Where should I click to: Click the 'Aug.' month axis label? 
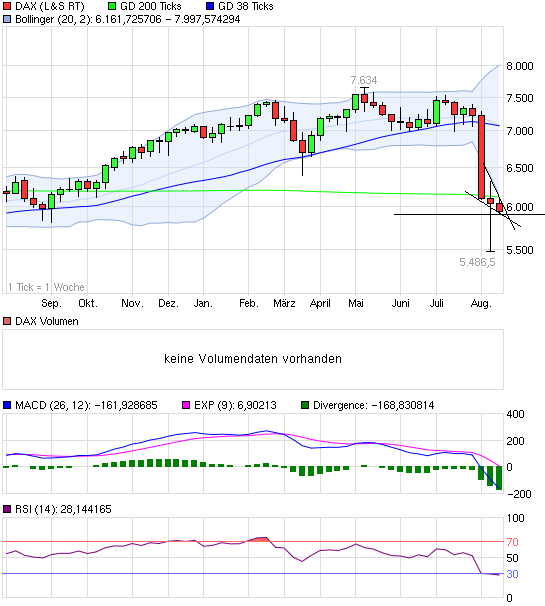(x=481, y=304)
